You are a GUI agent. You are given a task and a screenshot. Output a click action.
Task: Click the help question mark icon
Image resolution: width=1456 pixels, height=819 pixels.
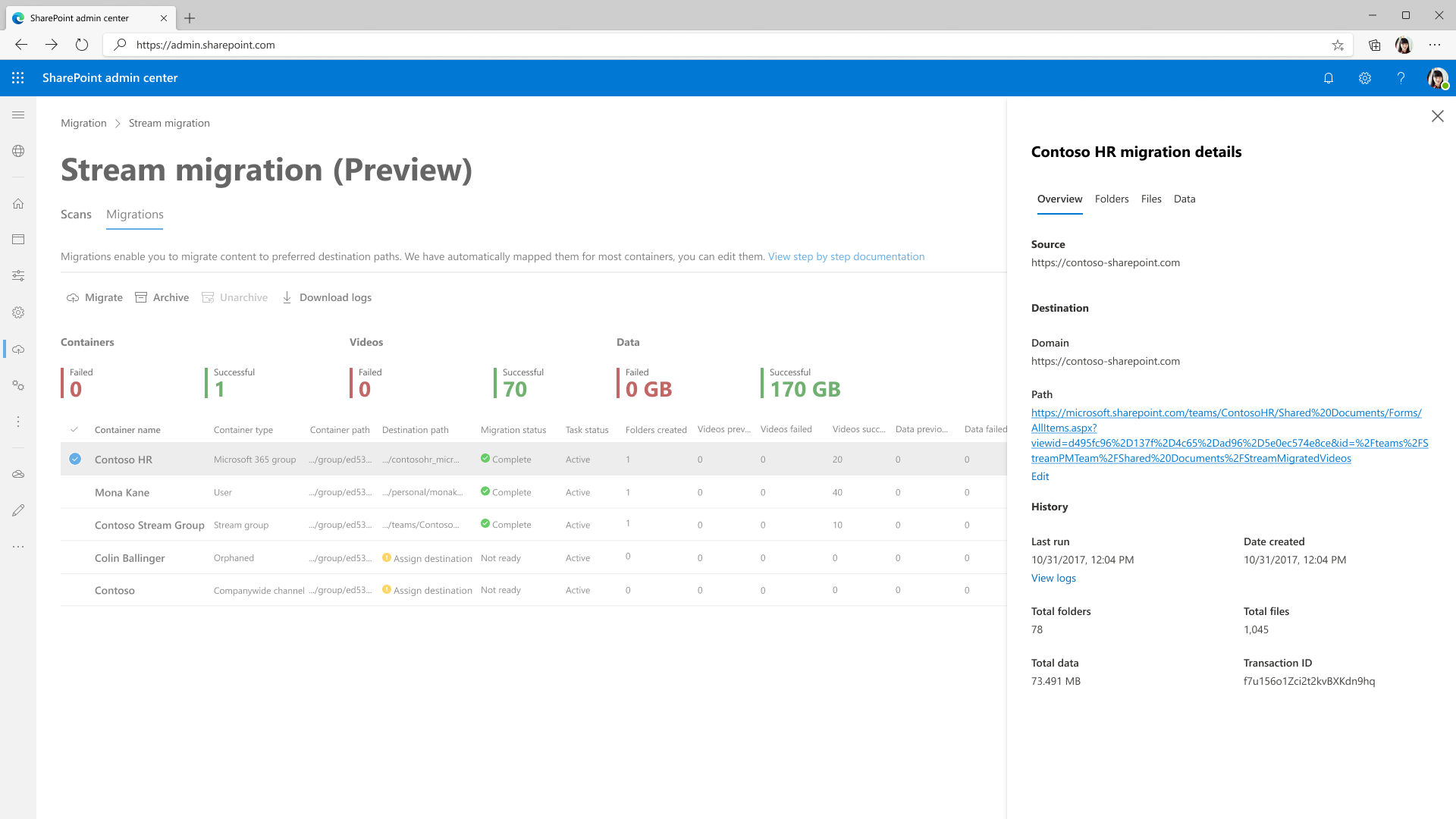[x=1401, y=77]
